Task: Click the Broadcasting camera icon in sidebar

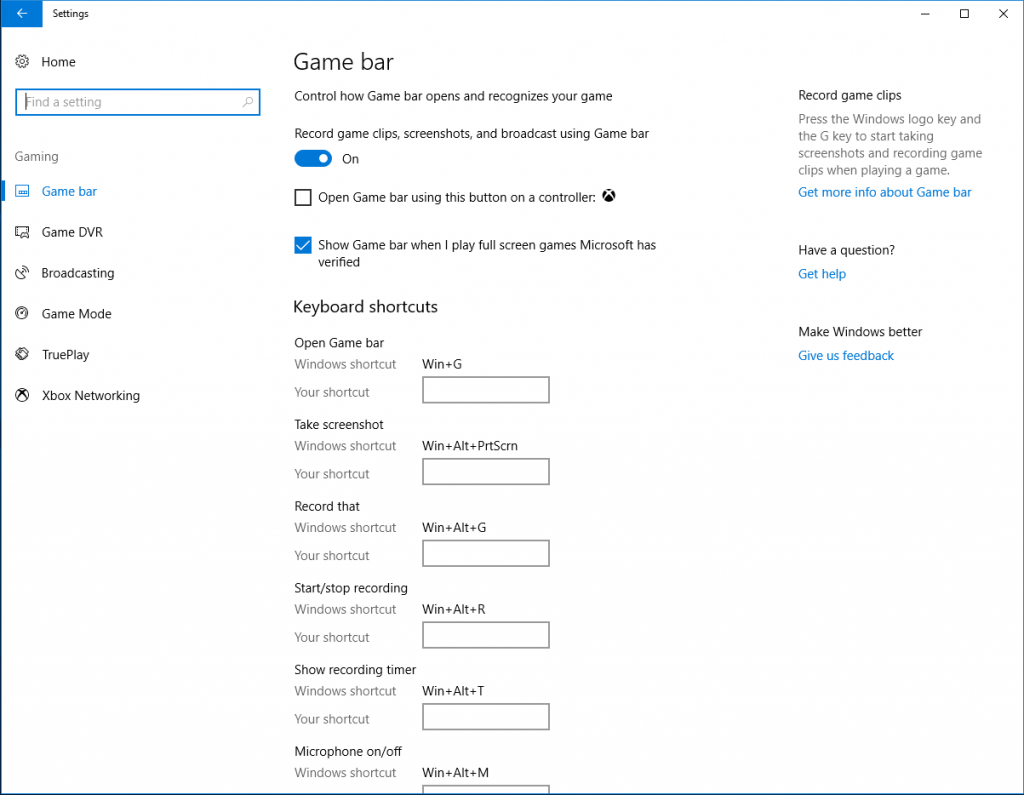Action: pyautogui.click(x=22, y=272)
